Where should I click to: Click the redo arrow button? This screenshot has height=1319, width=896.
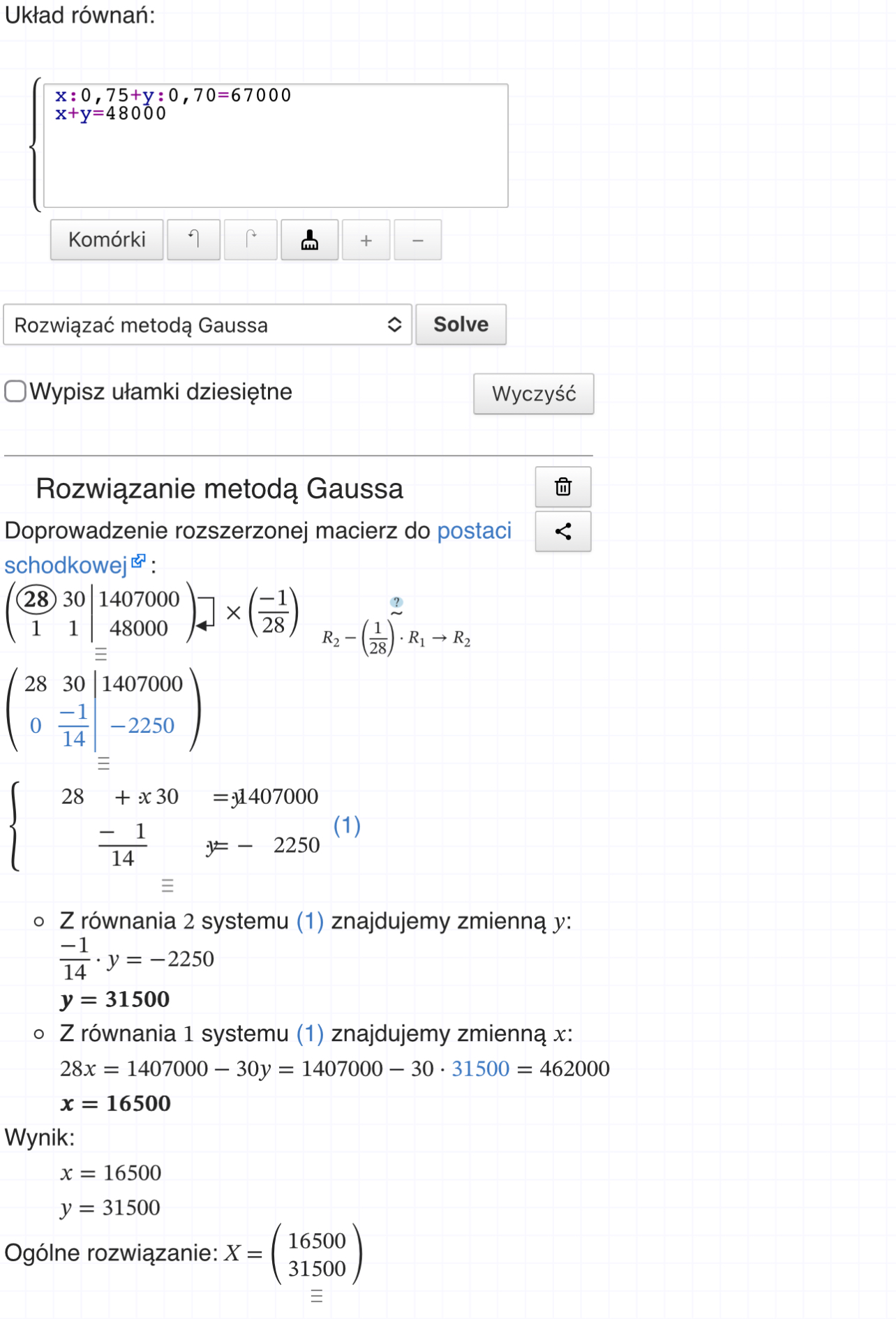[x=251, y=240]
